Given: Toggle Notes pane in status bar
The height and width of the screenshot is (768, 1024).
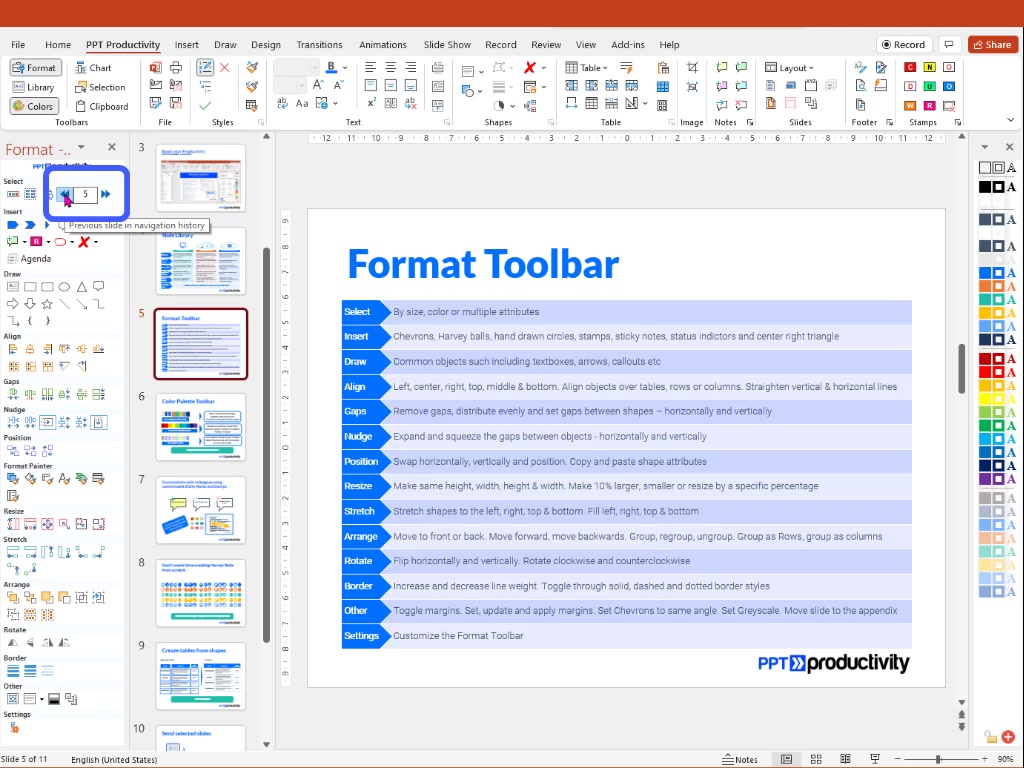Looking at the screenshot, I should point(740,759).
